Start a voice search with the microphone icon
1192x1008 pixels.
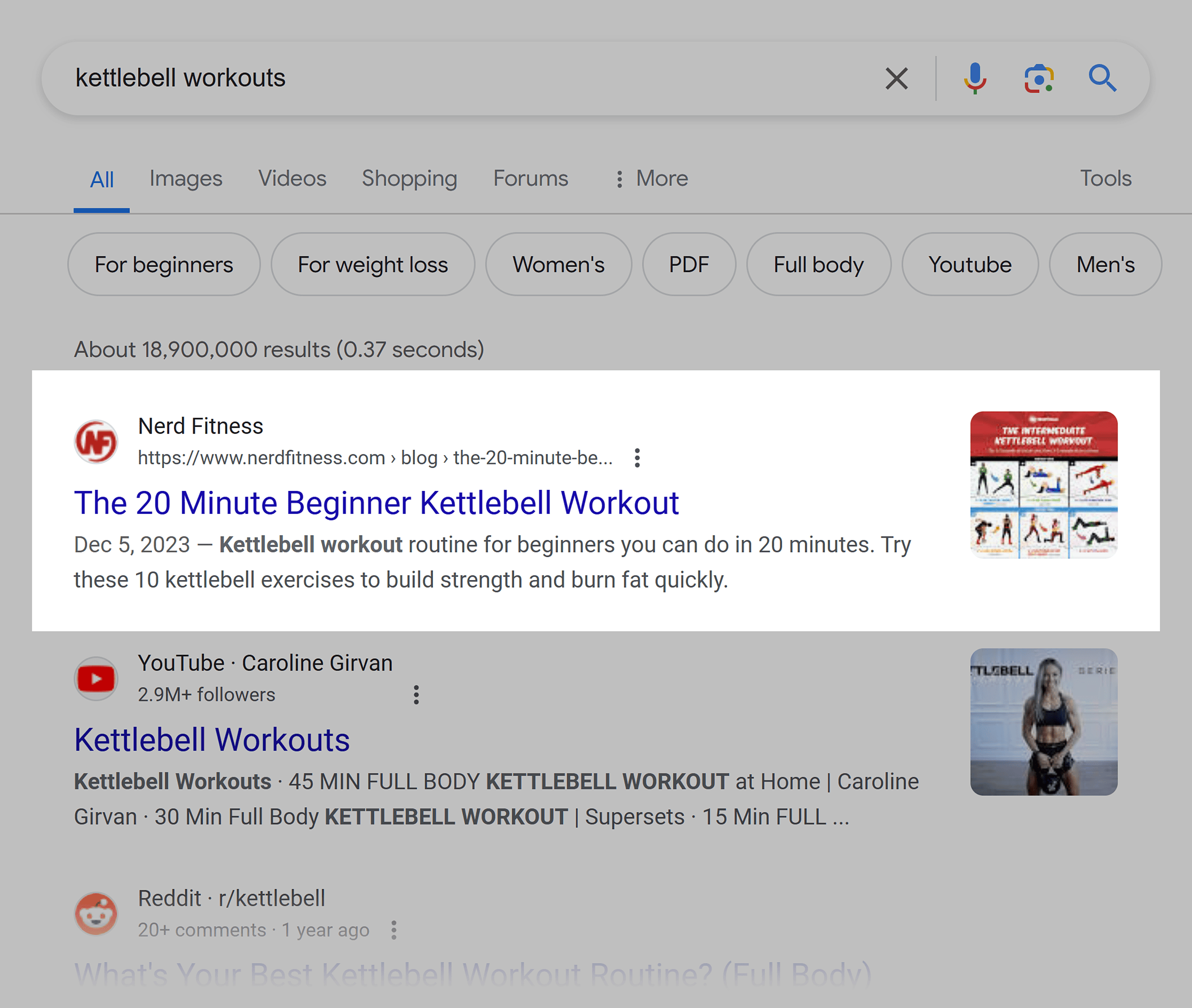click(x=975, y=78)
